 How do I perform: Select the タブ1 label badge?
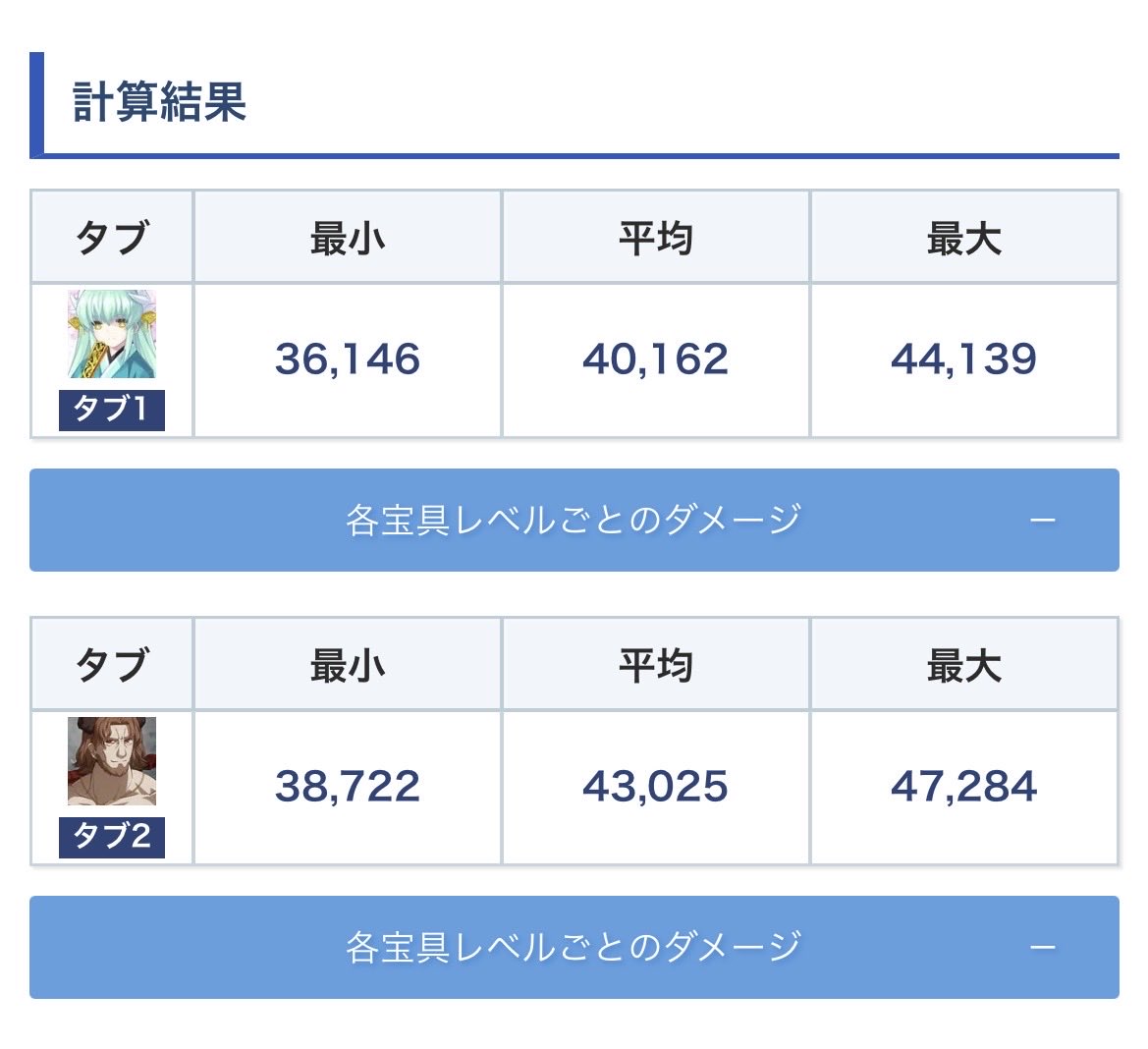[112, 410]
